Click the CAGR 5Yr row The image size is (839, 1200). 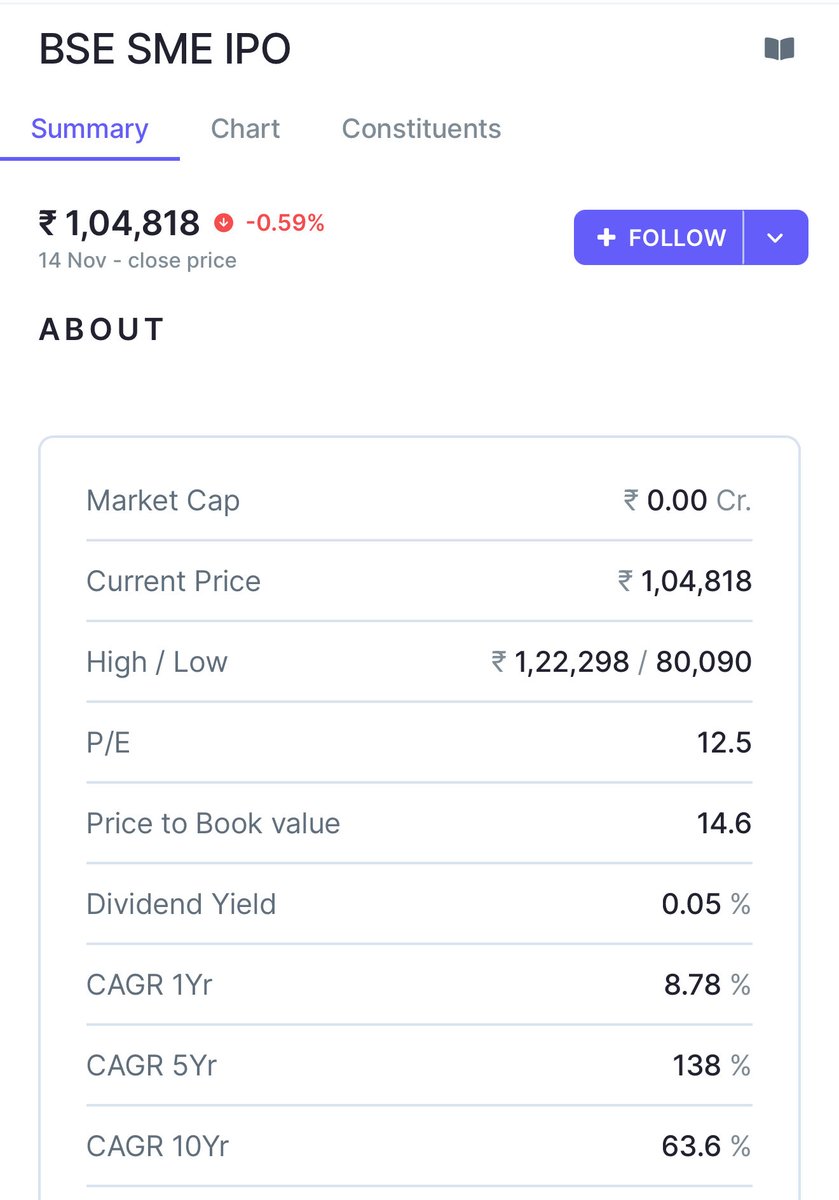419,1065
